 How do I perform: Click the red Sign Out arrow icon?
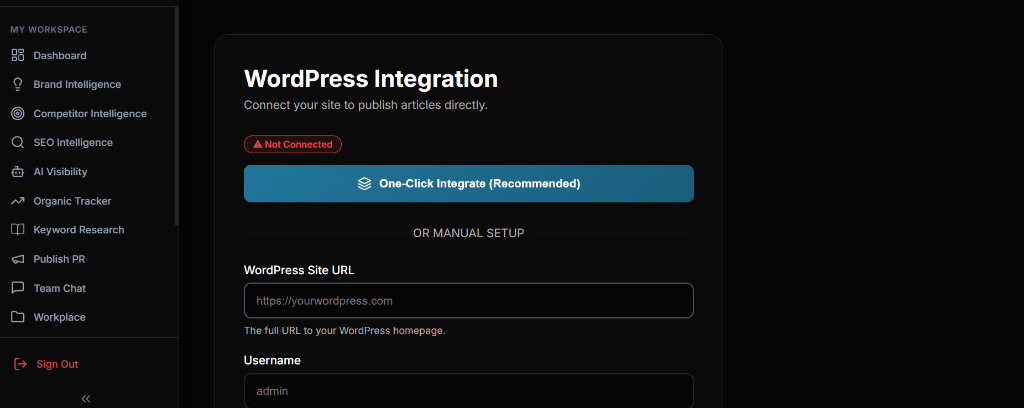coord(20,364)
